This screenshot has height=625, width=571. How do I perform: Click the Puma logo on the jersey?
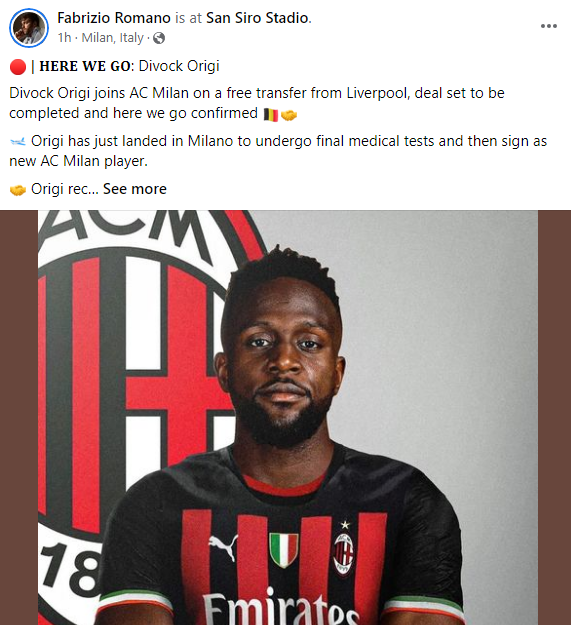click(x=223, y=547)
